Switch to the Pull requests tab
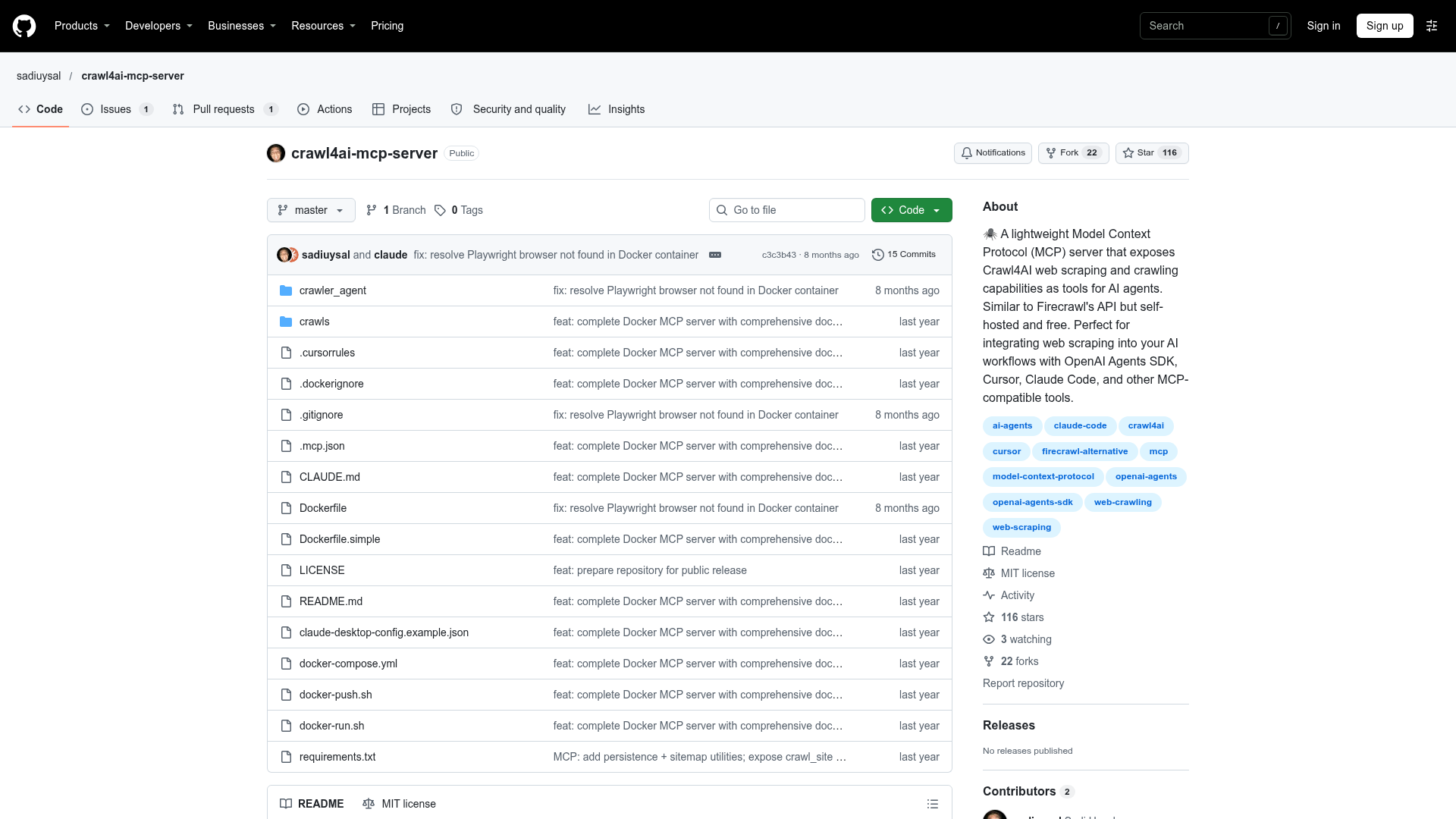 tap(225, 109)
